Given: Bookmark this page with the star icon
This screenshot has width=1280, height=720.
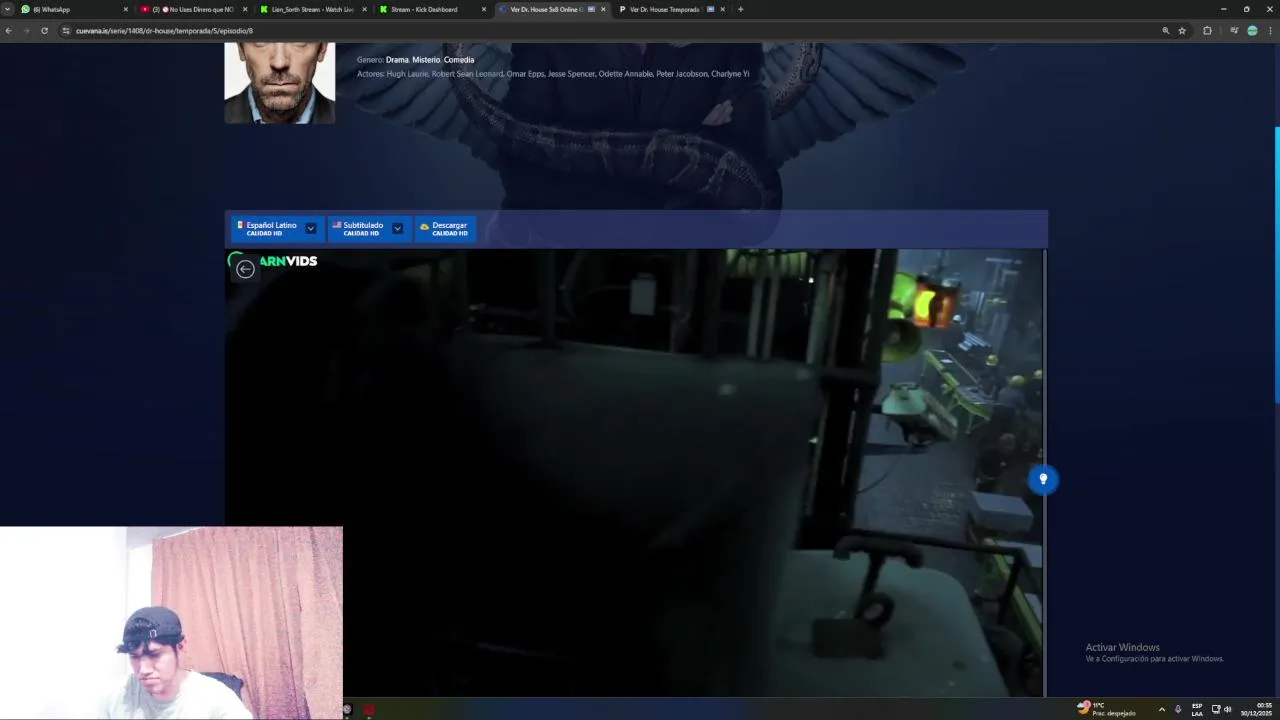Looking at the screenshot, I should click(x=1182, y=31).
